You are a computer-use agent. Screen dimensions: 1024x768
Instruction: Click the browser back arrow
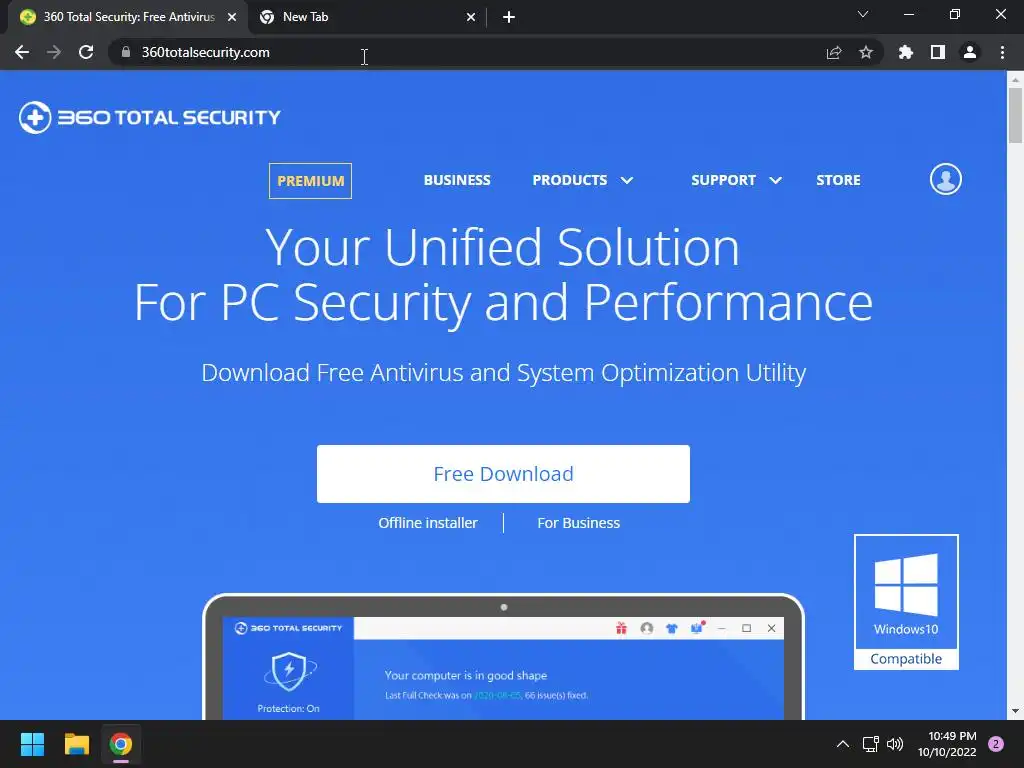click(22, 52)
